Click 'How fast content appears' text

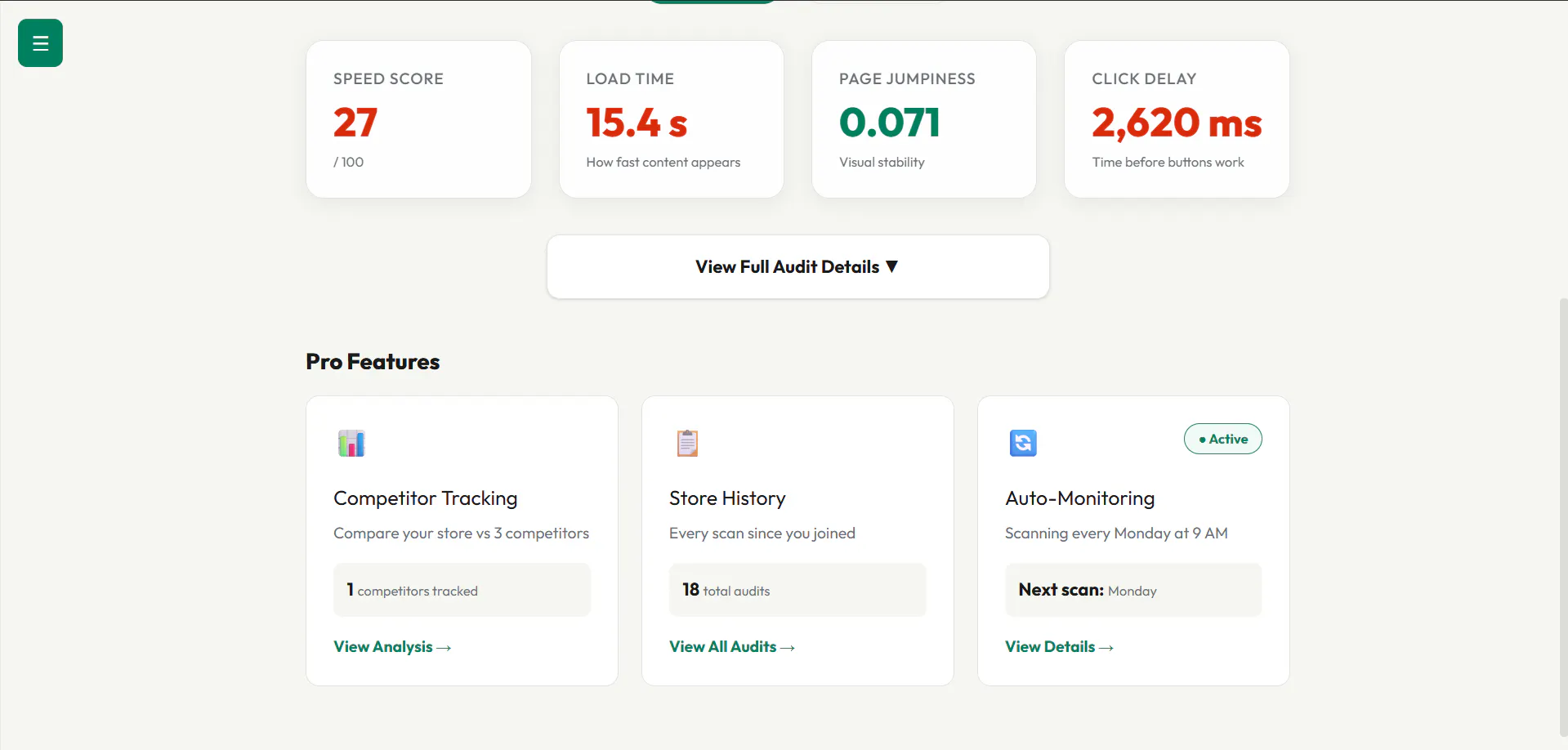point(663,163)
